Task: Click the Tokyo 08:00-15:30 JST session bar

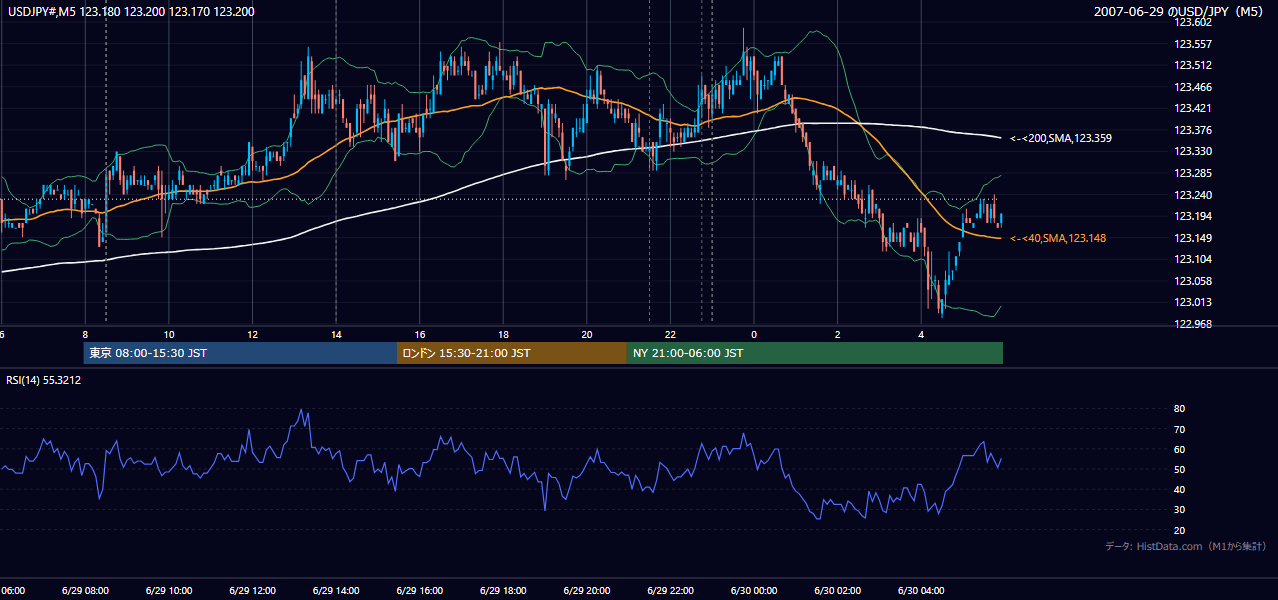Action: 241,353
